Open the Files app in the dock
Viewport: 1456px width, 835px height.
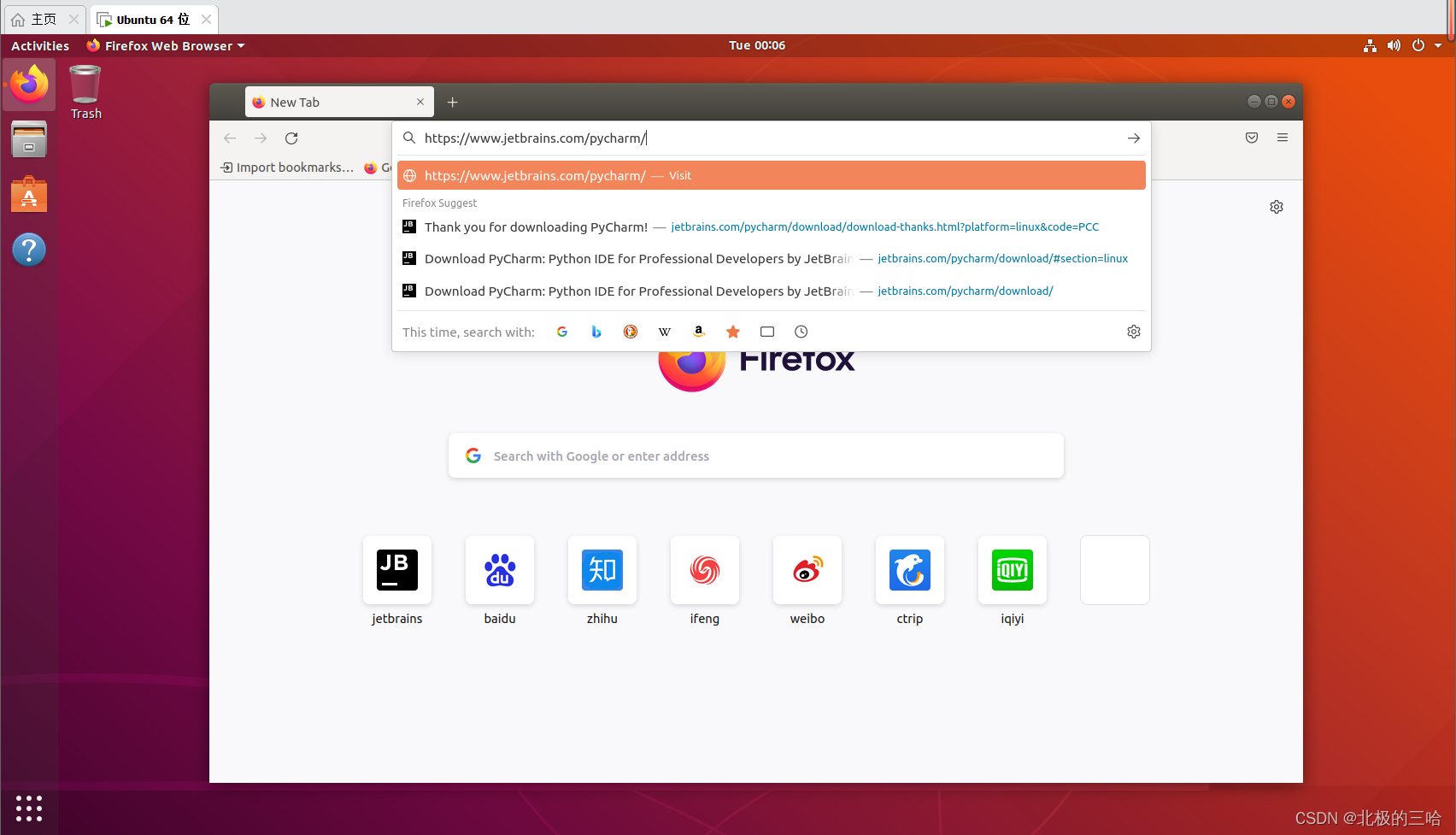coord(29,139)
